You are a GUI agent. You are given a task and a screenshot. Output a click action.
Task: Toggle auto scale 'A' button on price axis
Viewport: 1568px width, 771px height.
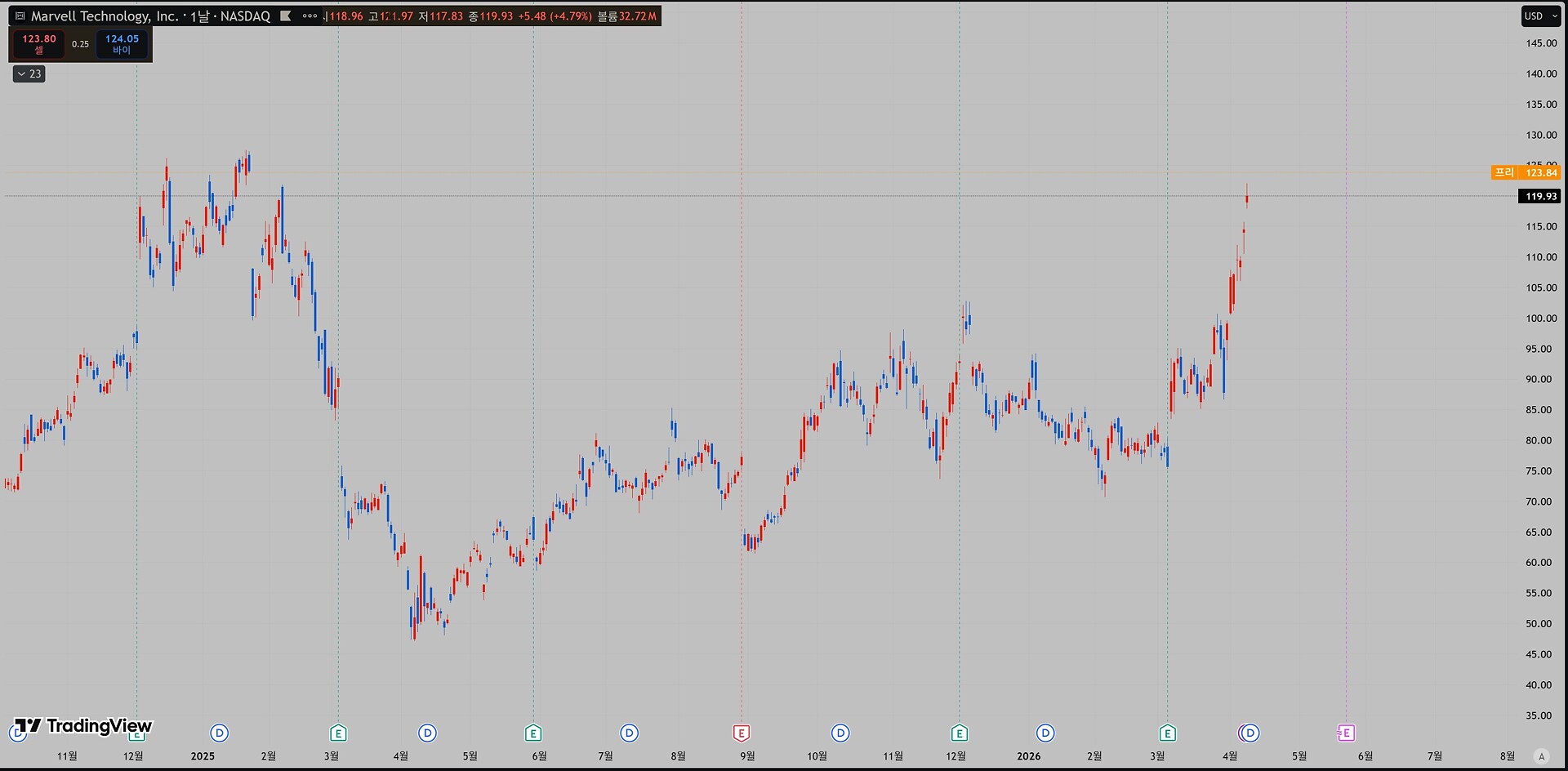[1541, 756]
